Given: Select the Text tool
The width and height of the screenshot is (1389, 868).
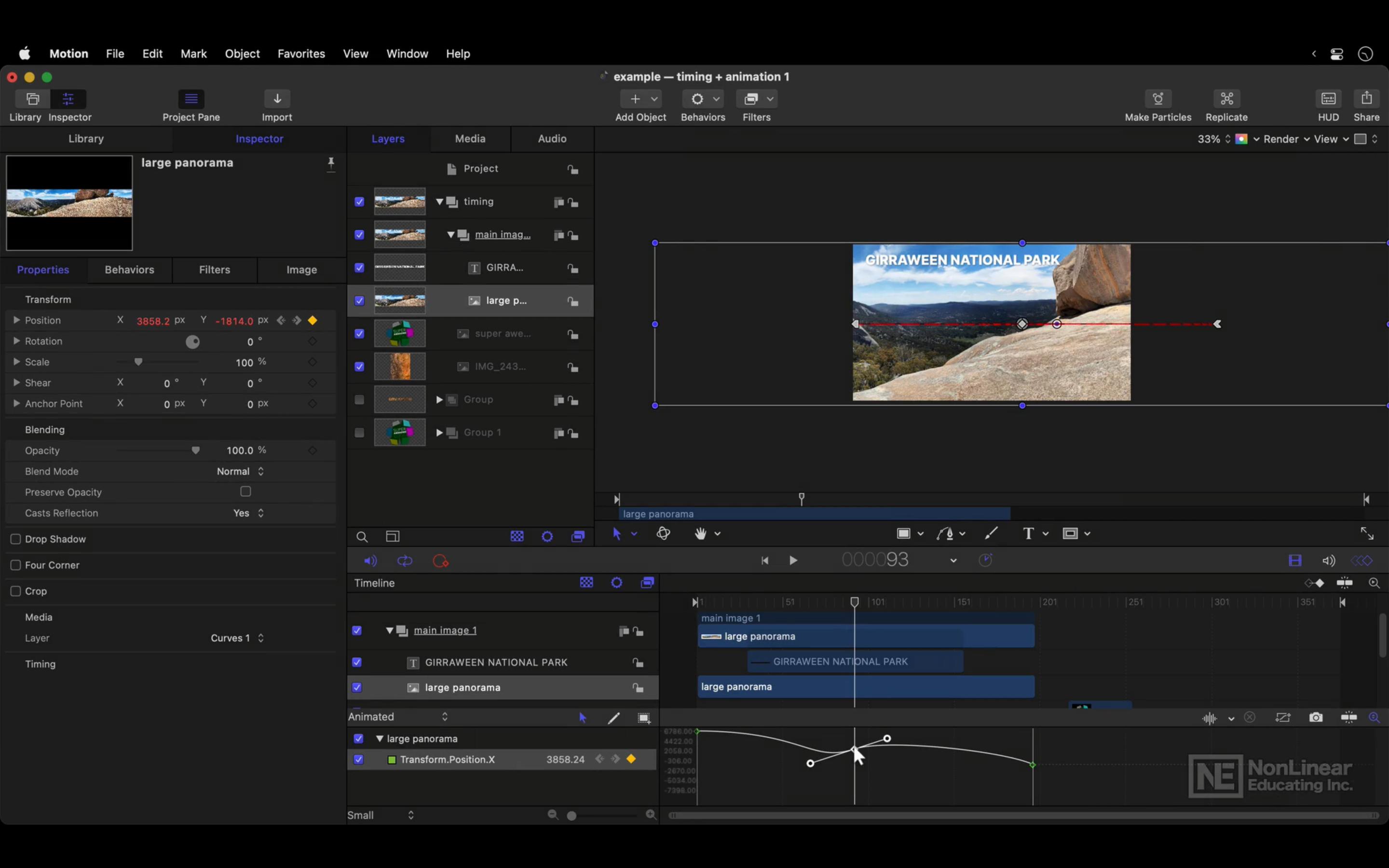Looking at the screenshot, I should (1029, 534).
